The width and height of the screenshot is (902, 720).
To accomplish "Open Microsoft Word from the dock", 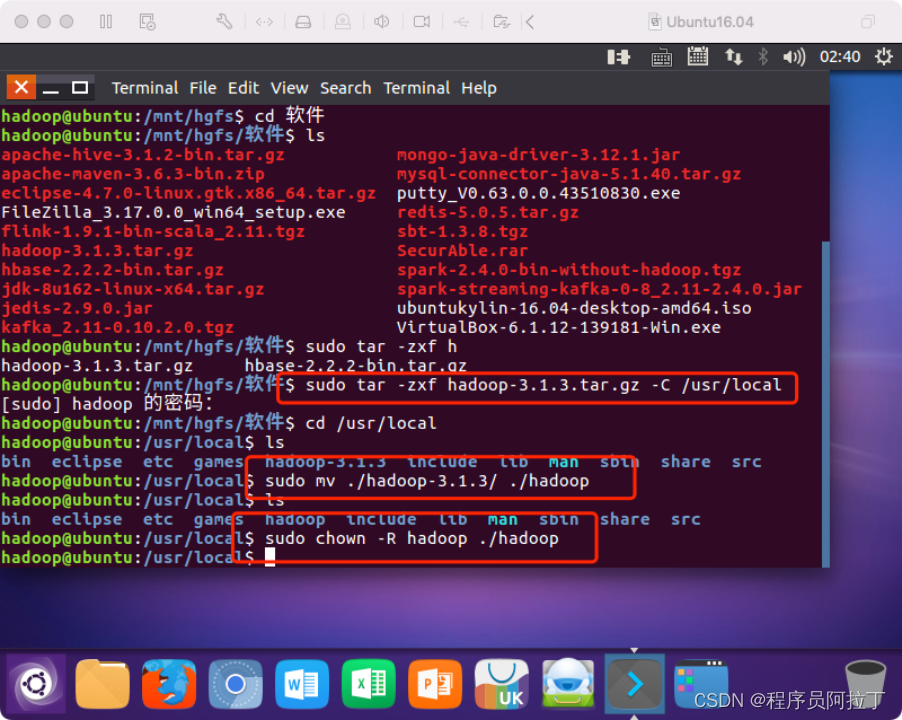I will [x=301, y=684].
